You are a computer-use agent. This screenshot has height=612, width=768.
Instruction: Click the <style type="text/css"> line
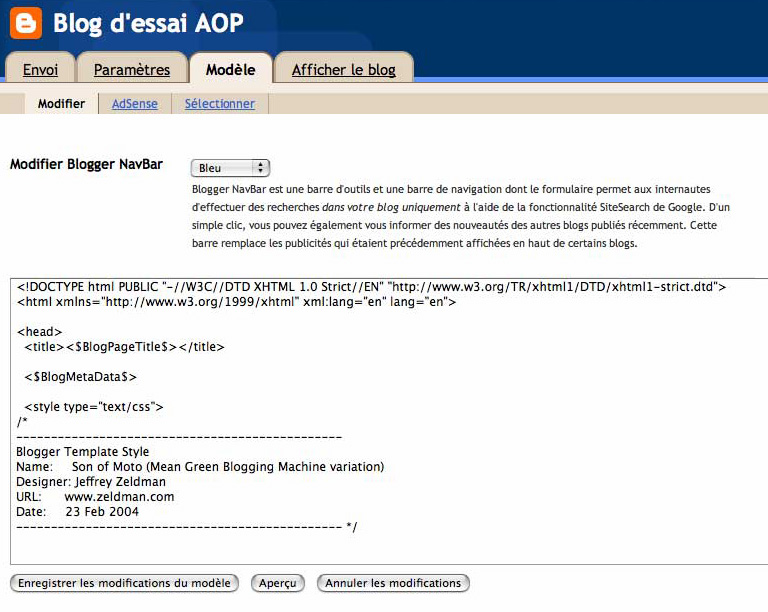pyautogui.click(x=94, y=406)
